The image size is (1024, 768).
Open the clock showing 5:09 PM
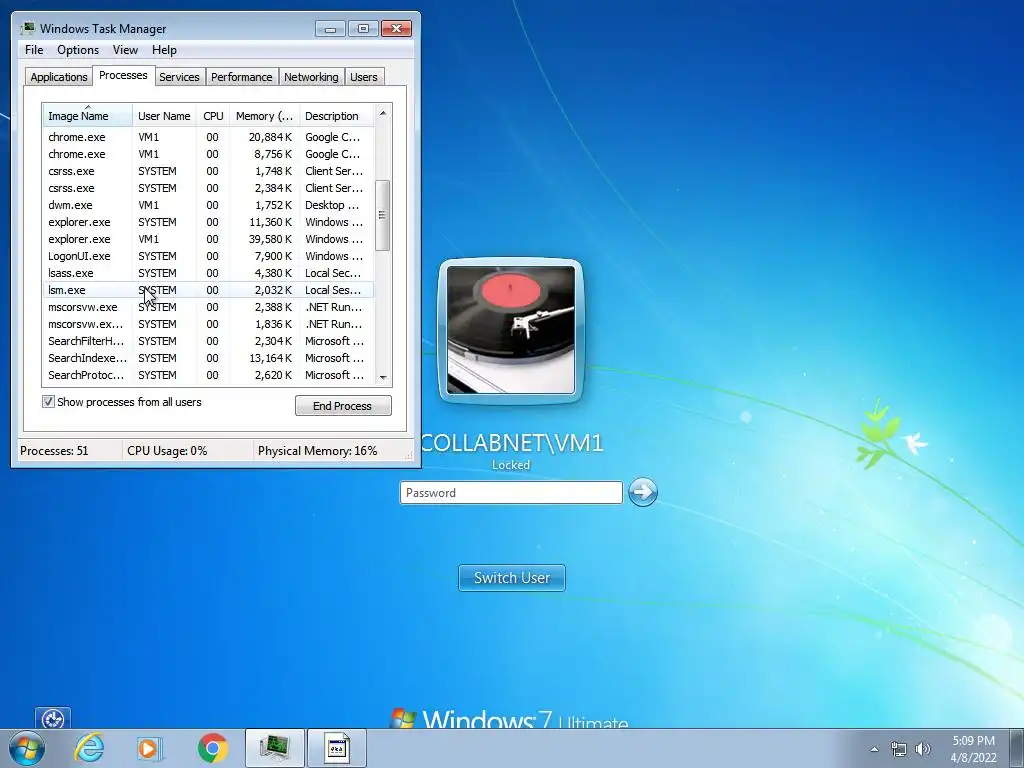(x=973, y=749)
